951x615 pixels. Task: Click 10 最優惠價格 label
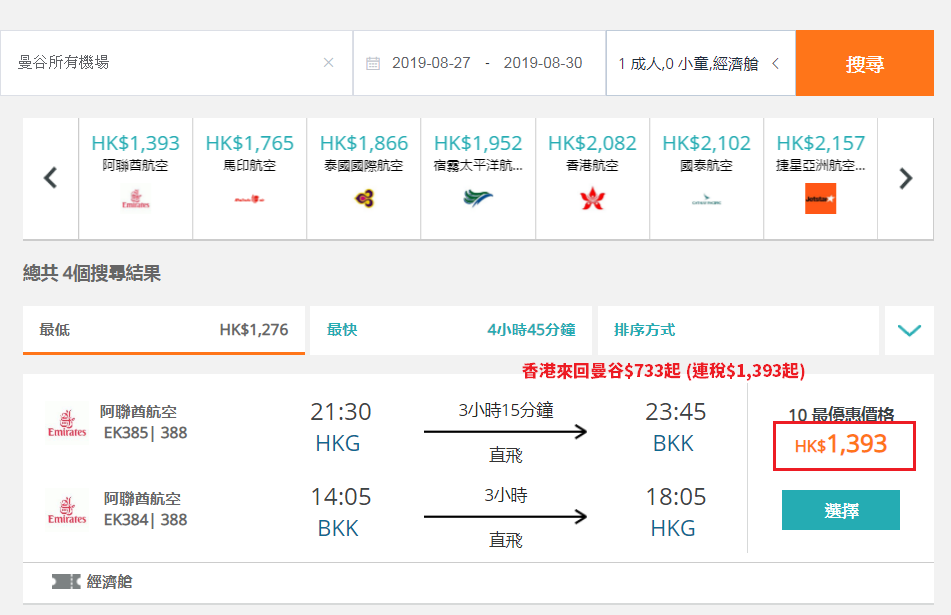point(841,414)
